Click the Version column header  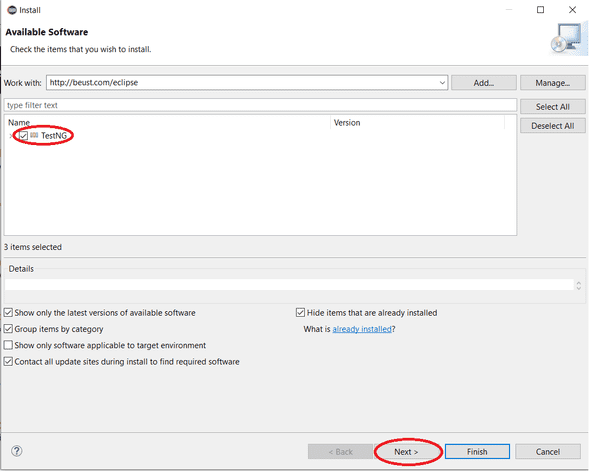click(x=417, y=123)
